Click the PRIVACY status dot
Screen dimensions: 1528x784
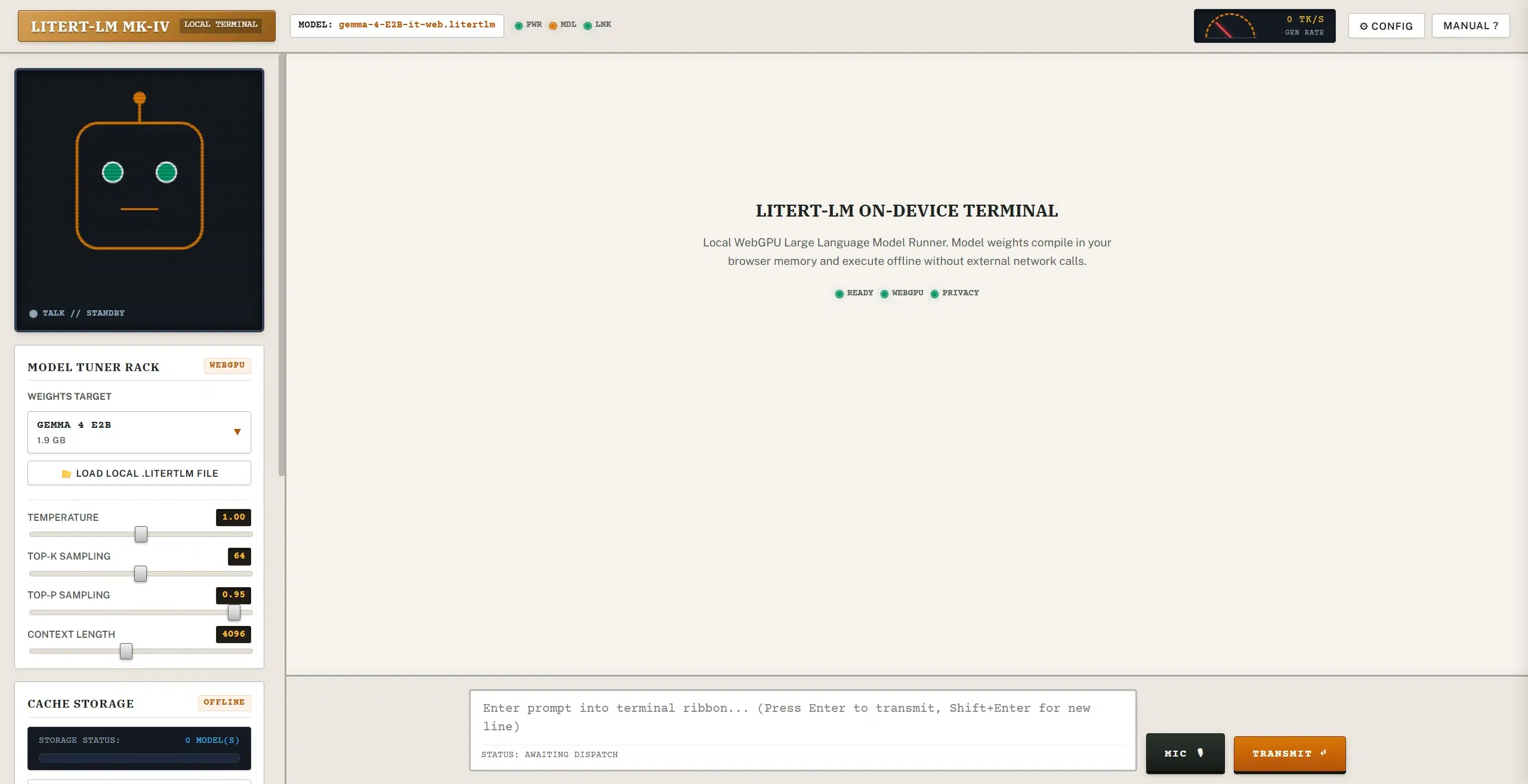click(x=934, y=294)
